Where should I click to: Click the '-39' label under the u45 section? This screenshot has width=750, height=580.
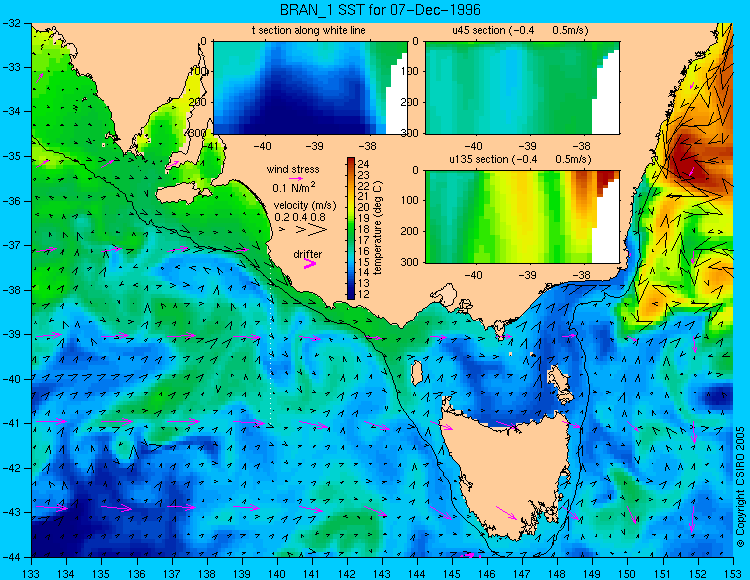(x=527, y=146)
